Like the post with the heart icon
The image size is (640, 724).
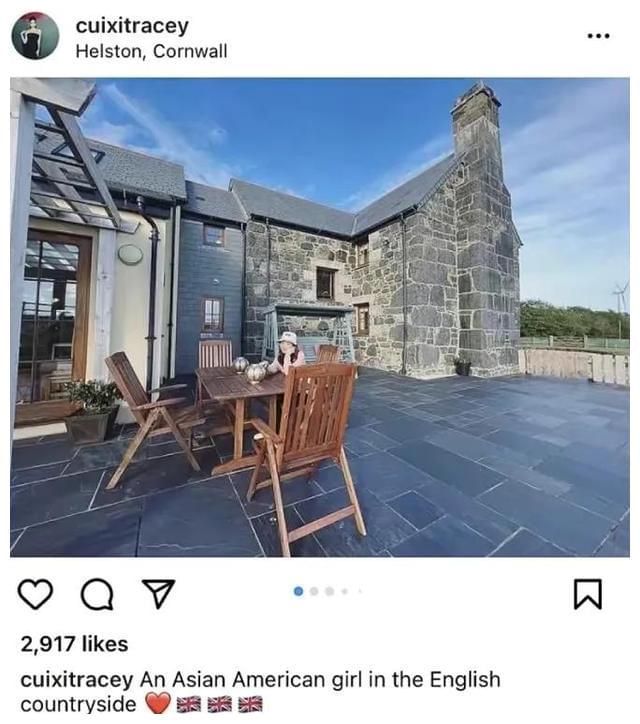pos(35,594)
